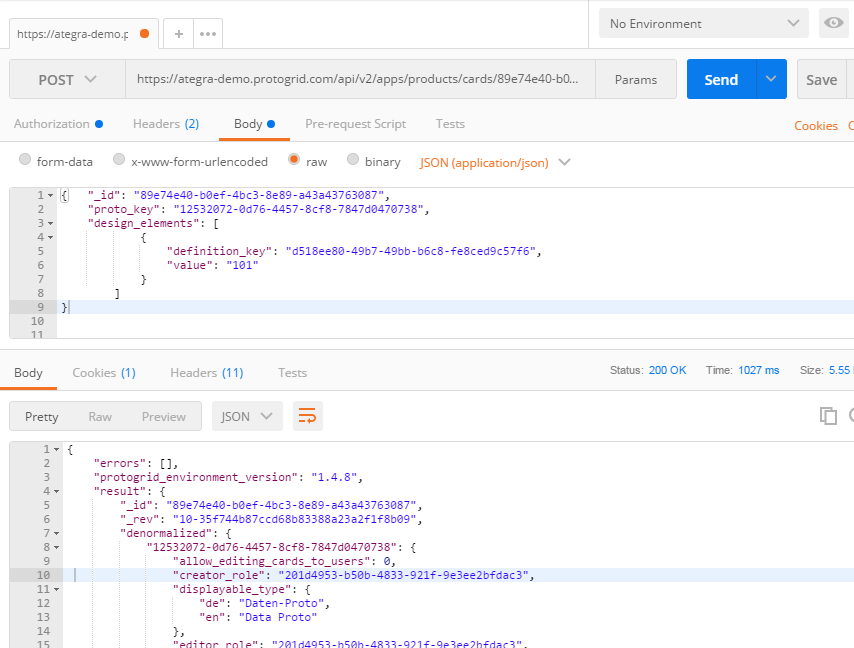The width and height of the screenshot is (854, 648).
Task: Click the orange unsaved dot on request tab
Action: [144, 34]
